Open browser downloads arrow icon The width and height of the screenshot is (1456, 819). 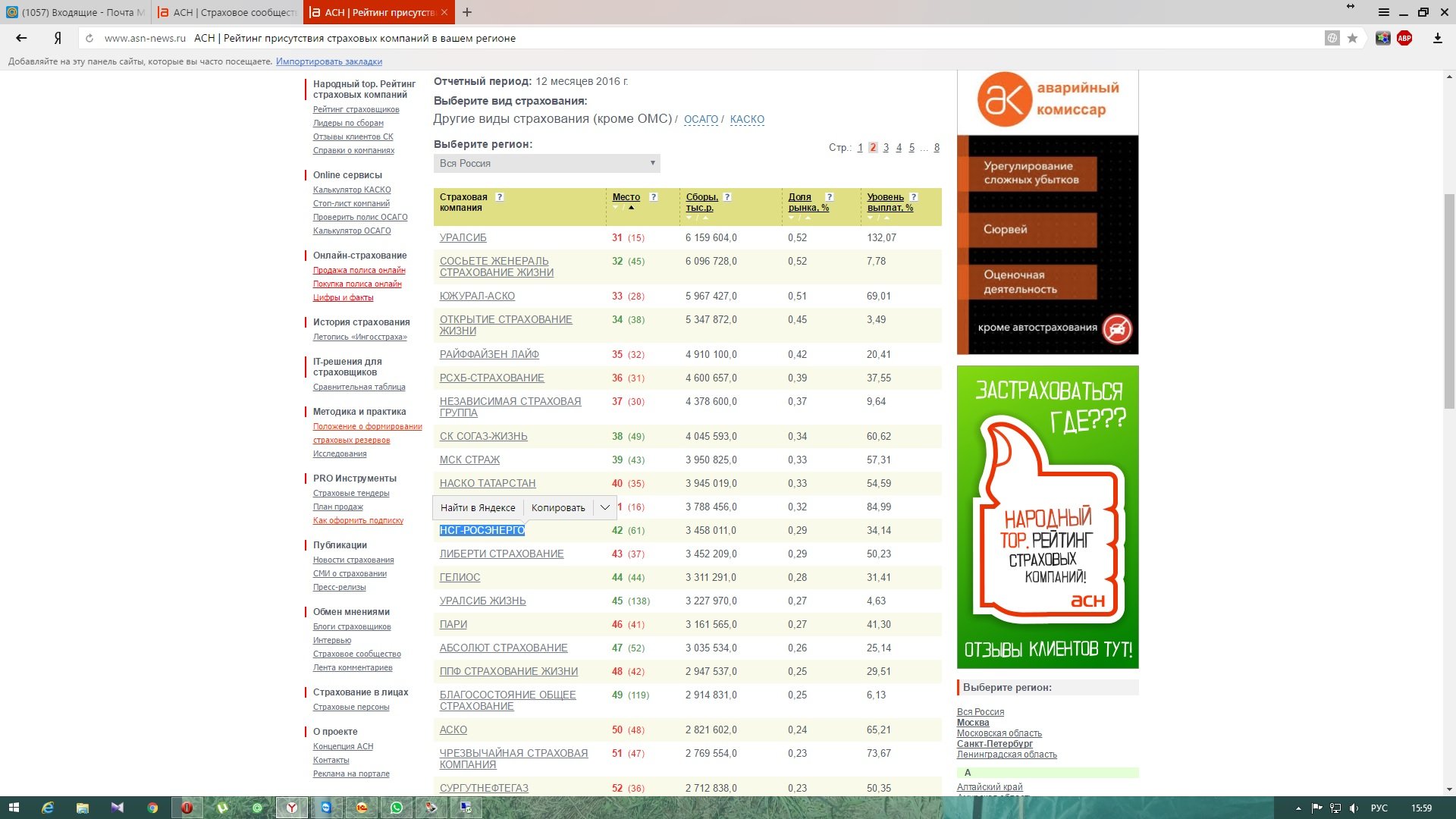tap(1437, 38)
